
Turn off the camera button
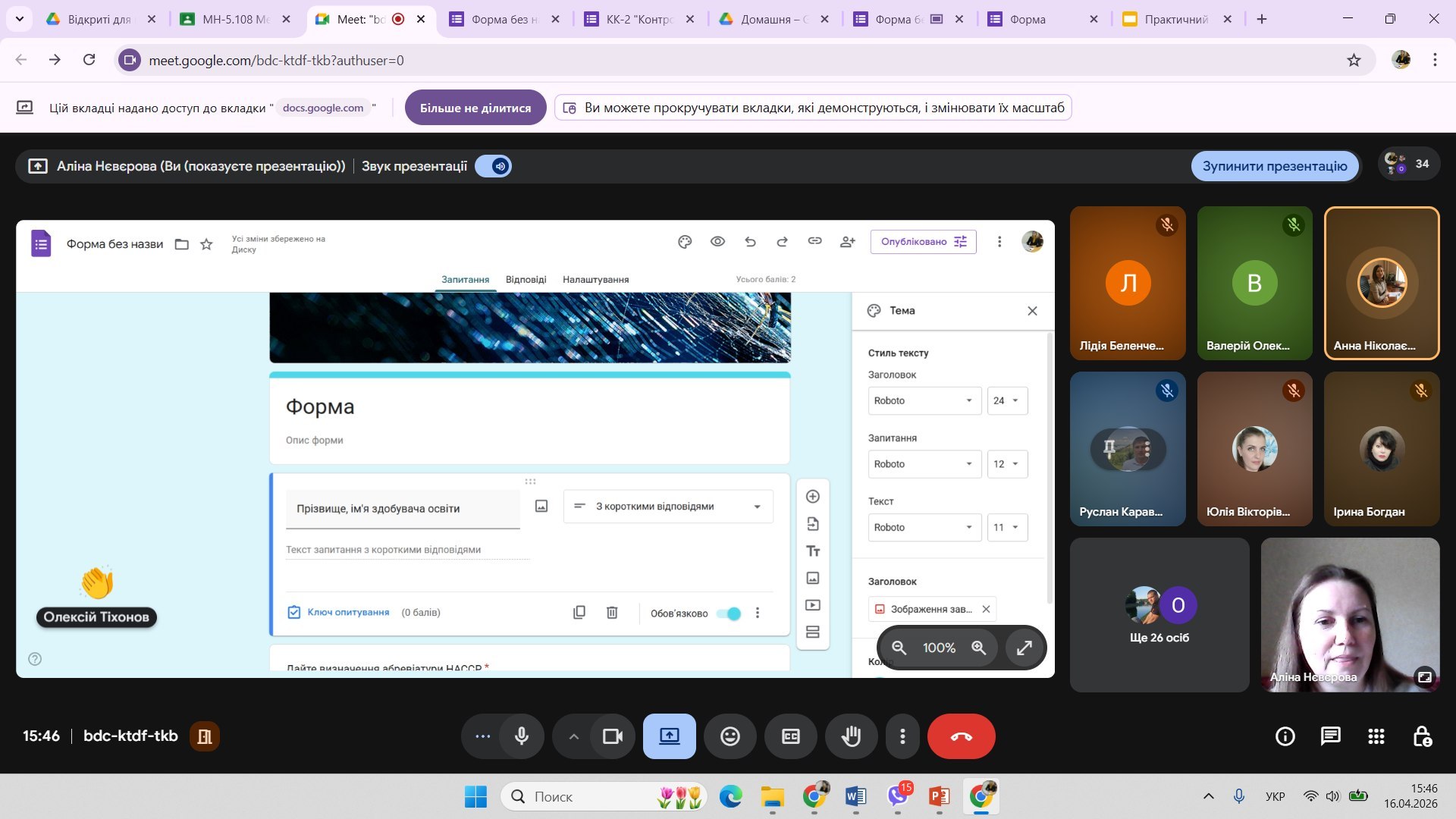click(x=612, y=736)
